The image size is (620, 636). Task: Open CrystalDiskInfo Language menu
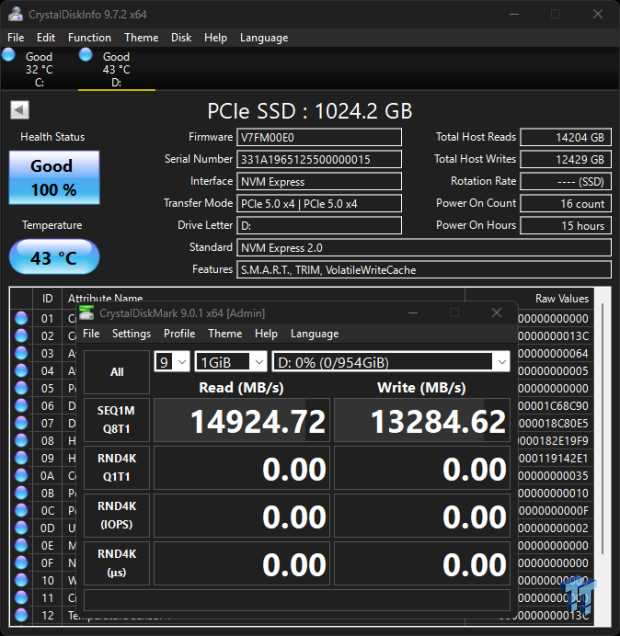tap(264, 38)
